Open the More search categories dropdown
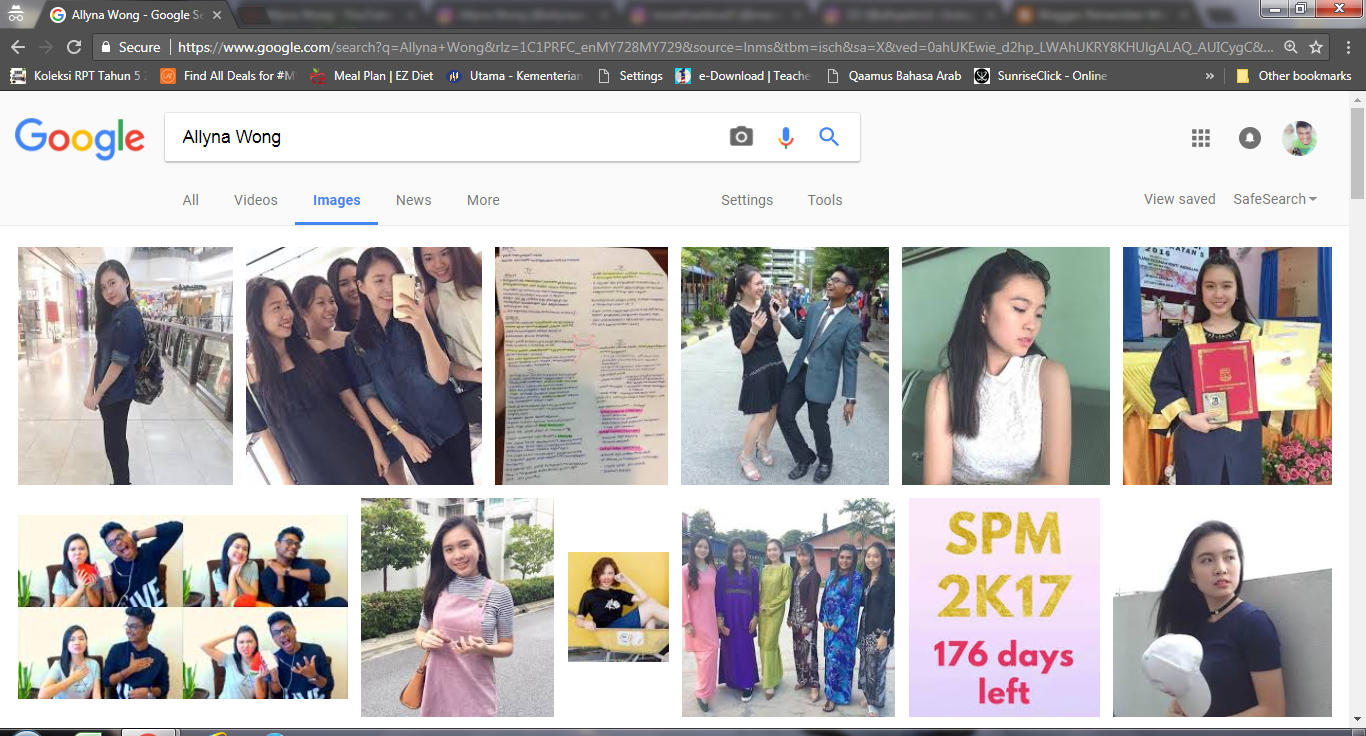 pyautogui.click(x=483, y=200)
